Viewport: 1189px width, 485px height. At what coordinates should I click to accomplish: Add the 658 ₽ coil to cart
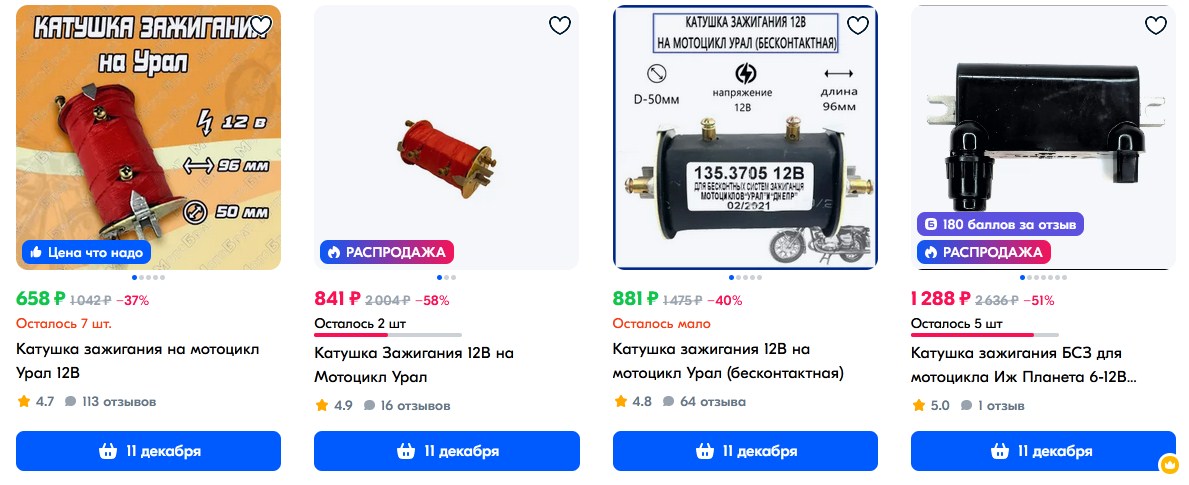click(149, 451)
